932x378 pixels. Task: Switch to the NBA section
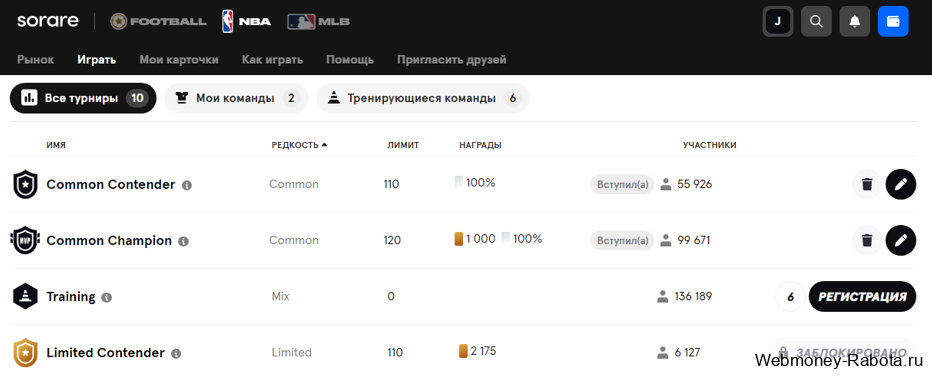[x=246, y=21]
